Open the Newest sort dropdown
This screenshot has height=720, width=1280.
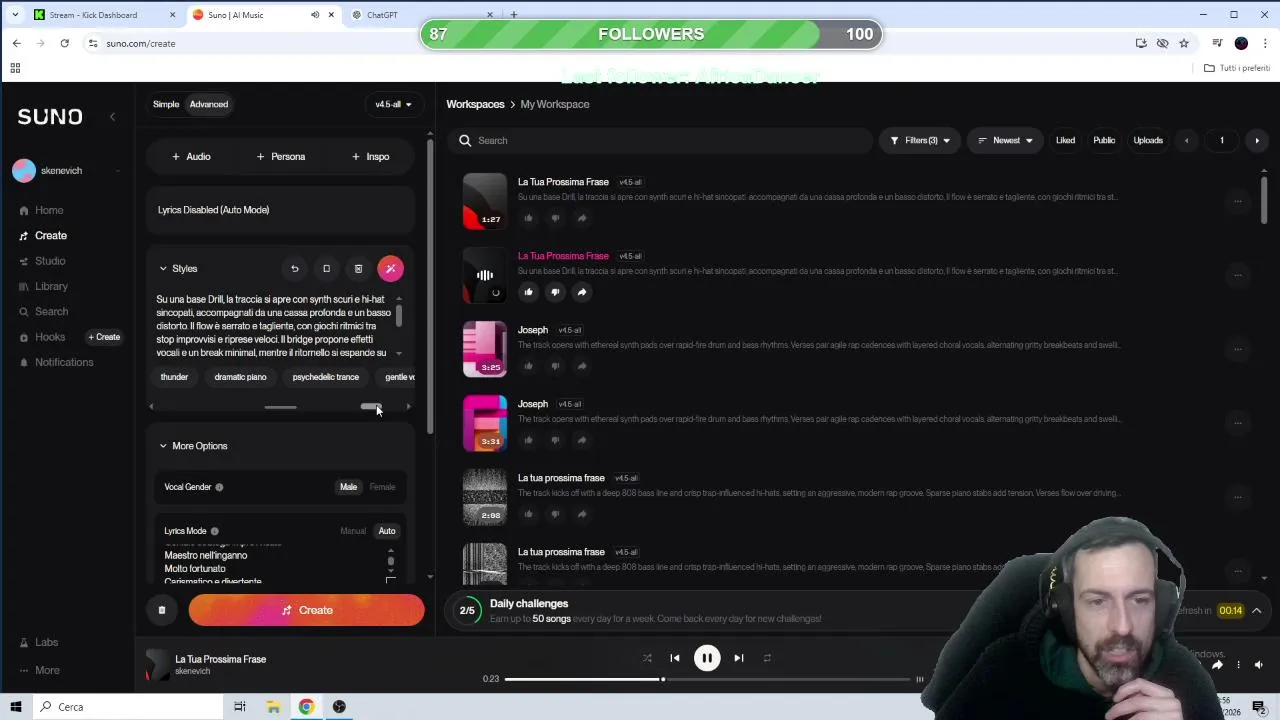1005,141
